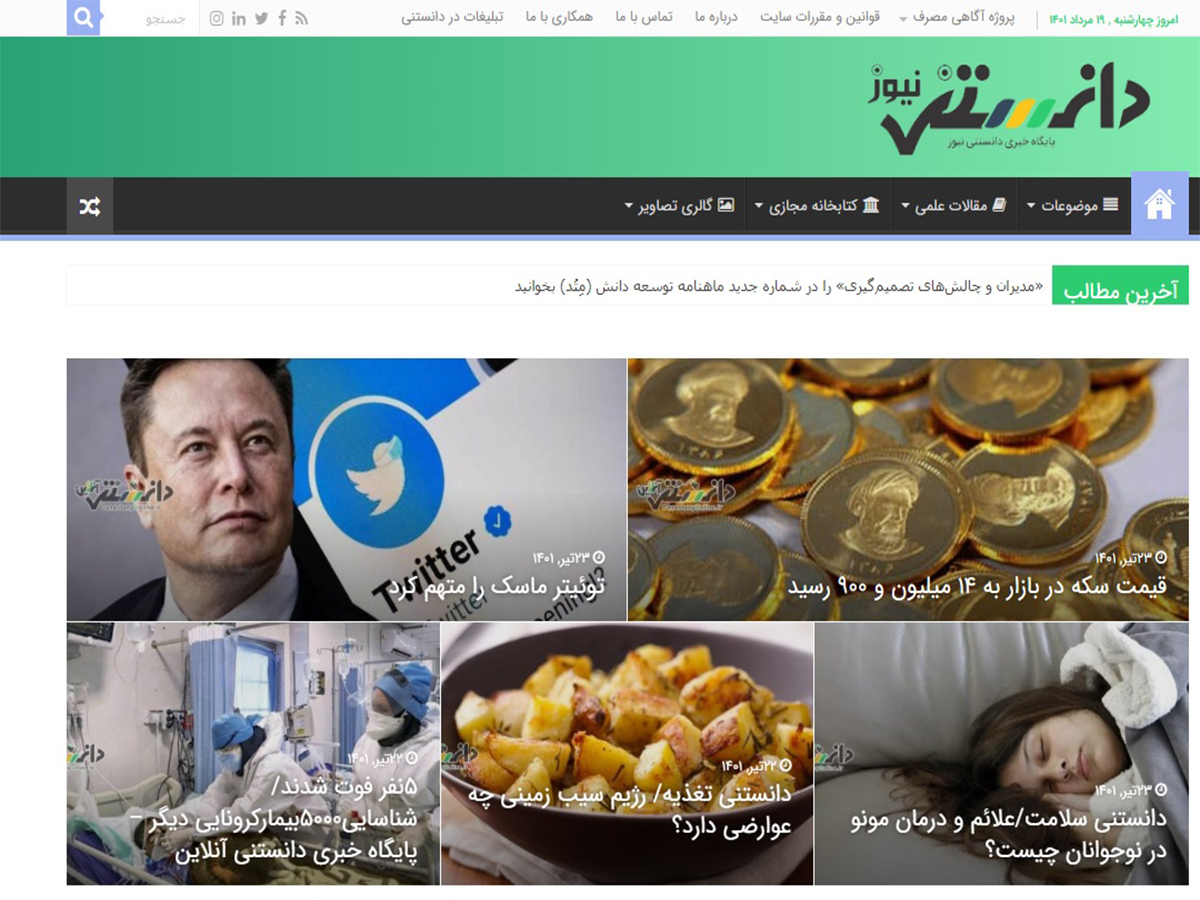Click the random article shuffle icon

[90, 206]
